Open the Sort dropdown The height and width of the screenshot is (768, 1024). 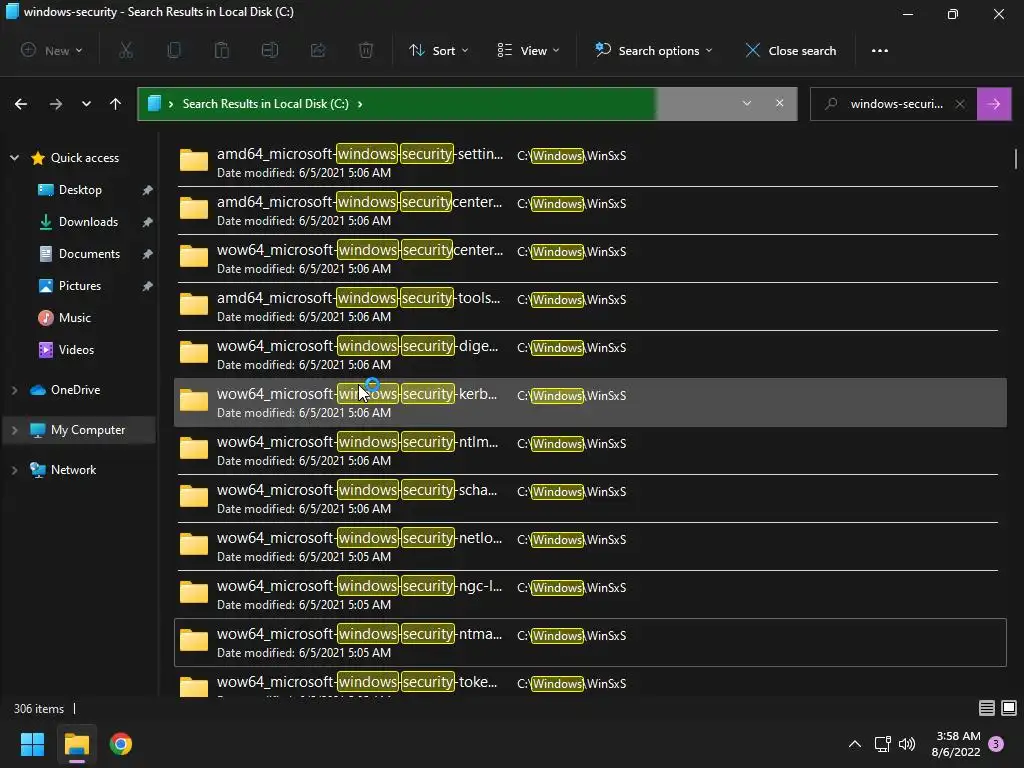pos(439,50)
